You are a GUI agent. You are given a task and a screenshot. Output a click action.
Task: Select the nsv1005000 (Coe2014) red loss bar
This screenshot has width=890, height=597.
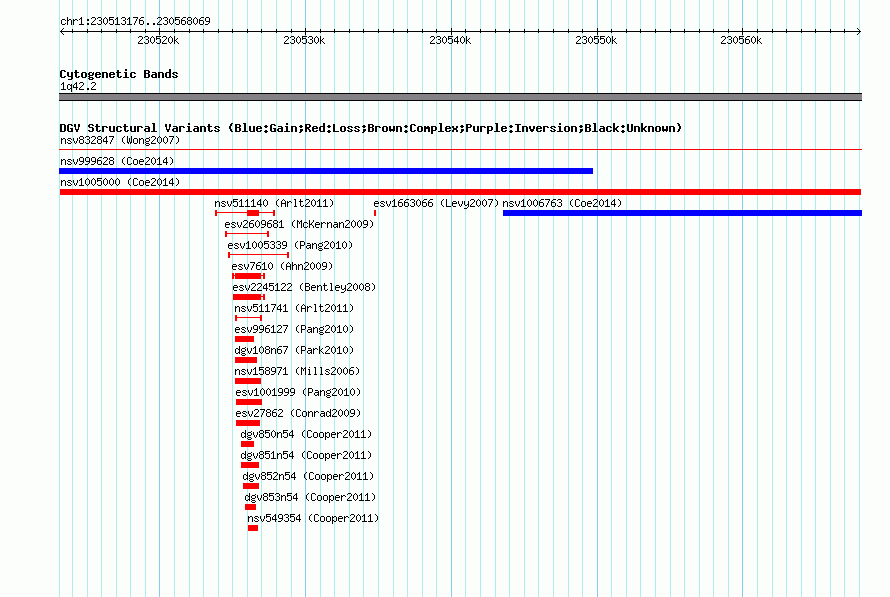(460, 192)
